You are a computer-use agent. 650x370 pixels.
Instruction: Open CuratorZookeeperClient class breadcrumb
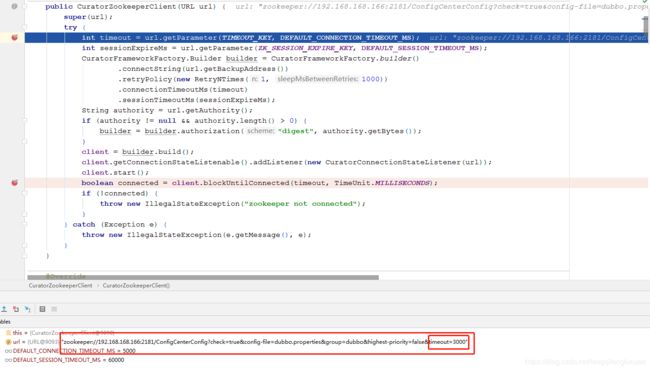(61, 285)
